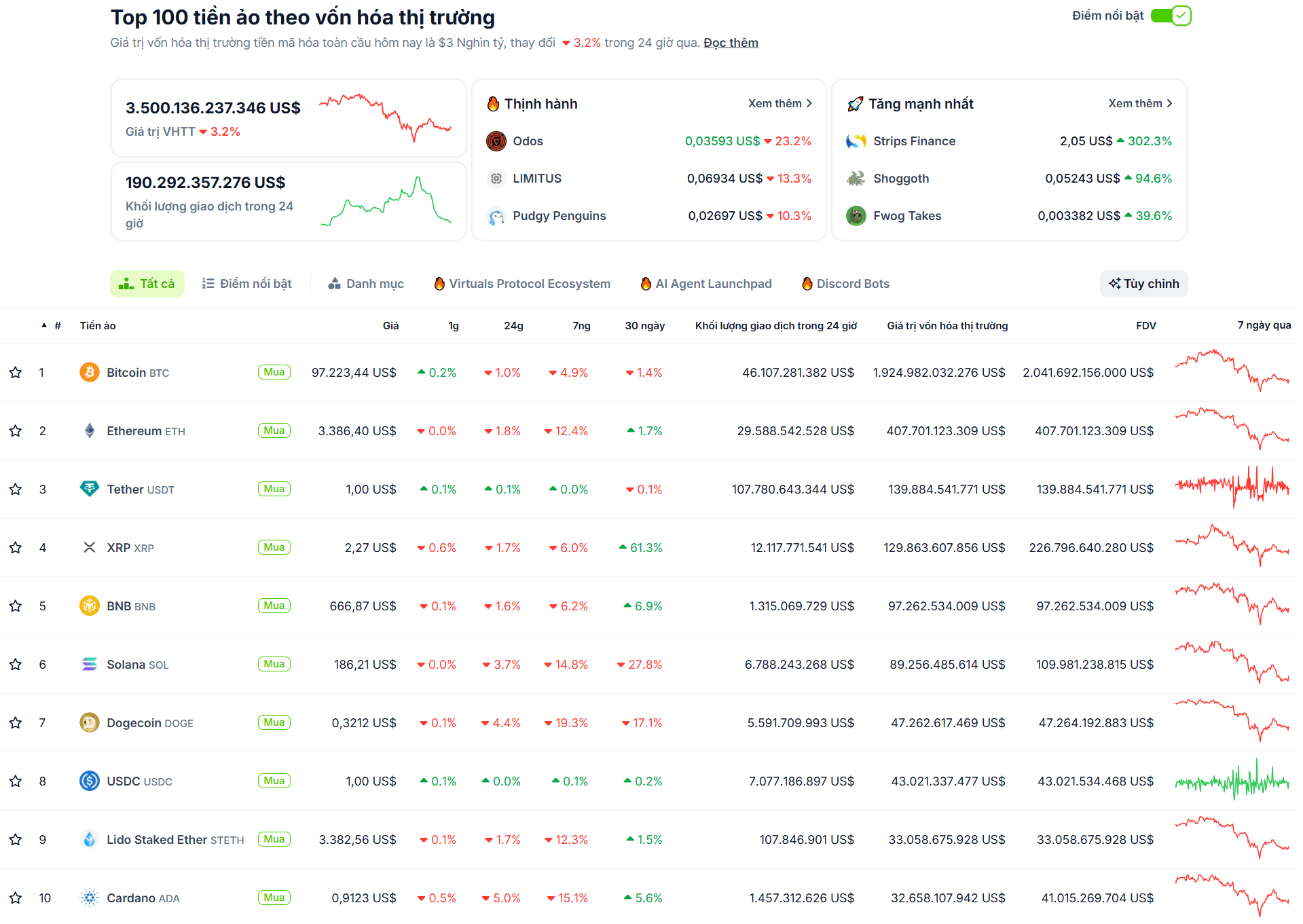Click the USDC coin logo
This screenshot has width=1303, height=924.
pyautogui.click(x=90, y=781)
